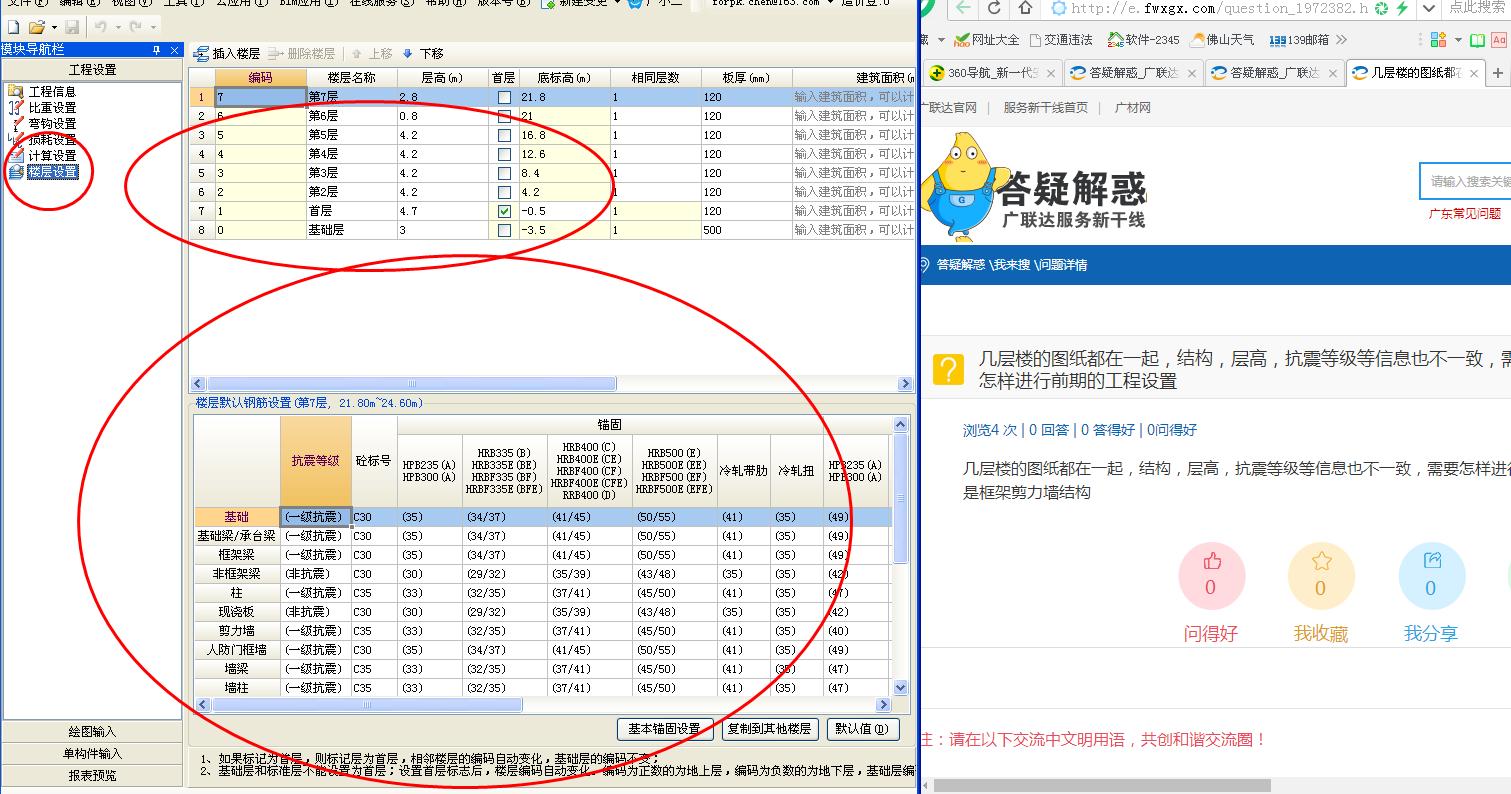Expand more bookmarks chevron in browser
The image size is (1511, 794).
point(1341,40)
